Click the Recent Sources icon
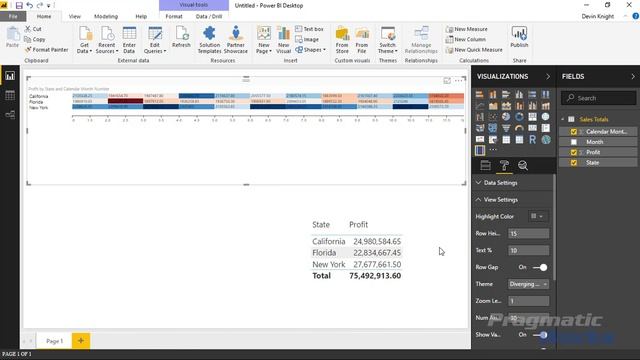Screen dimensions: 640x360 click(x=107, y=33)
